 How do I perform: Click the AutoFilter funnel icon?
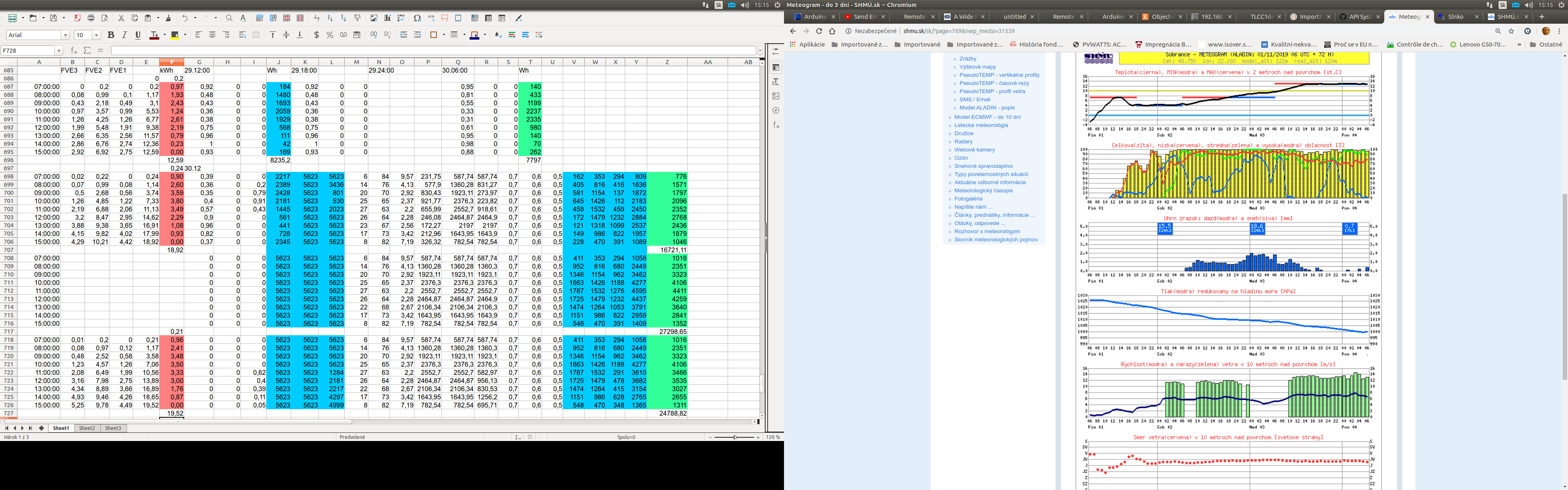357,18
